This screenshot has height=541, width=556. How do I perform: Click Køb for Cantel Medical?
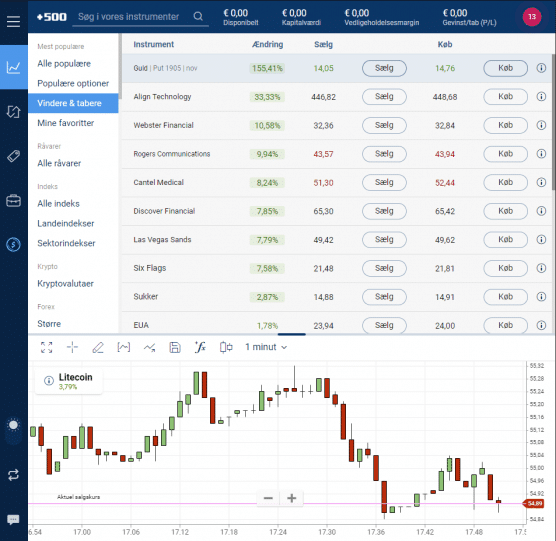click(x=505, y=182)
